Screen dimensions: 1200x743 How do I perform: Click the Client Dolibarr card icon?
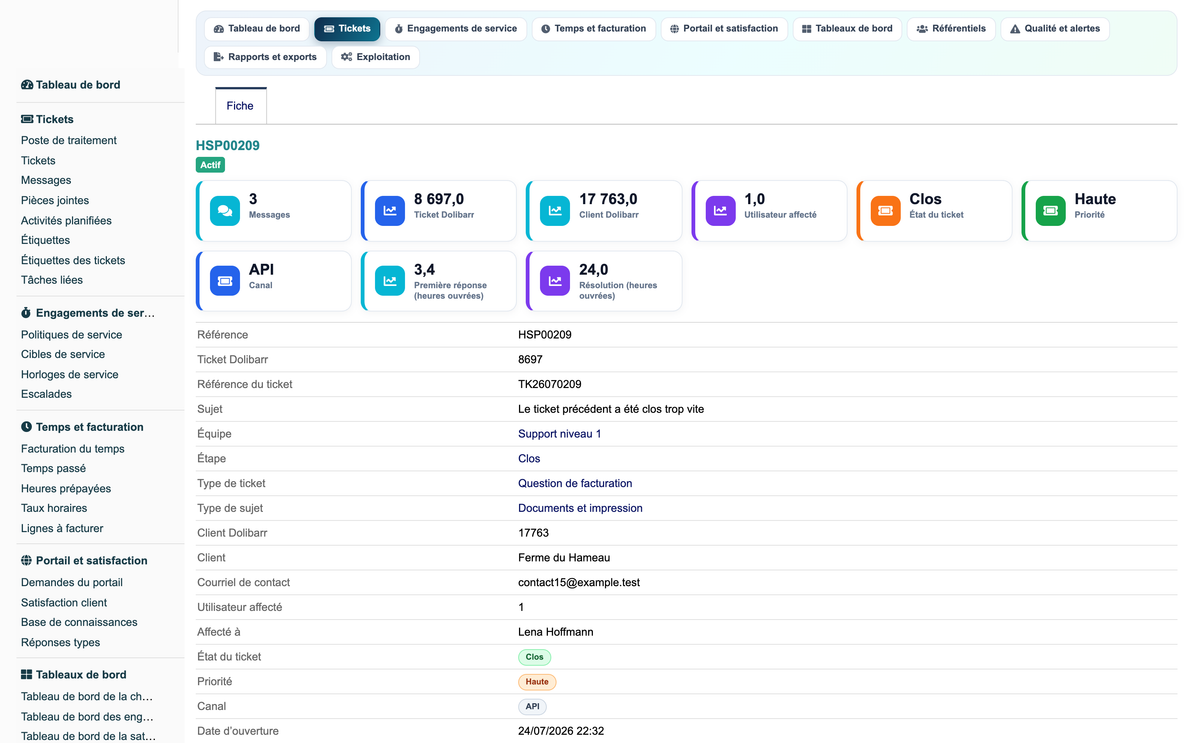[x=555, y=211]
